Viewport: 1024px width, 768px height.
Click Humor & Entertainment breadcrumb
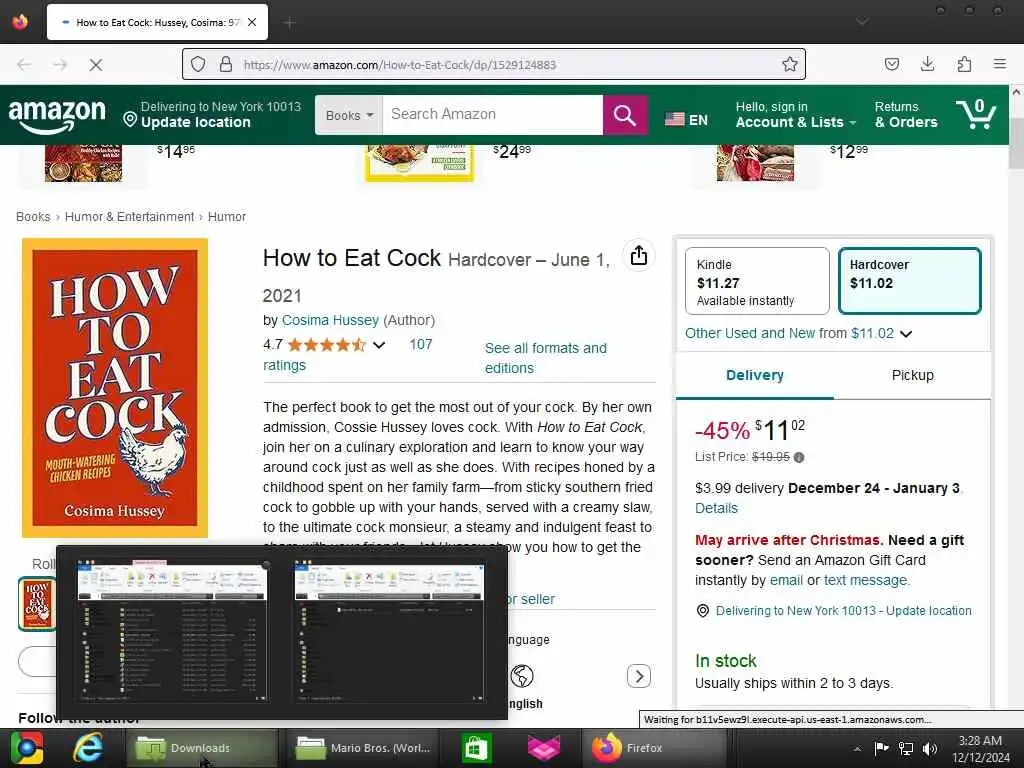click(129, 217)
